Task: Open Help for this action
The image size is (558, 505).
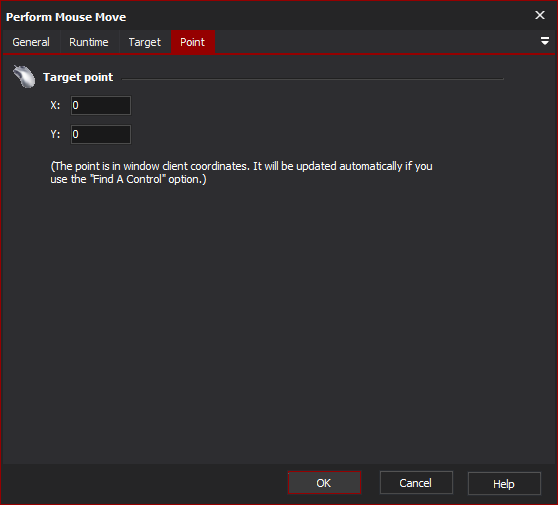Action: click(x=504, y=483)
